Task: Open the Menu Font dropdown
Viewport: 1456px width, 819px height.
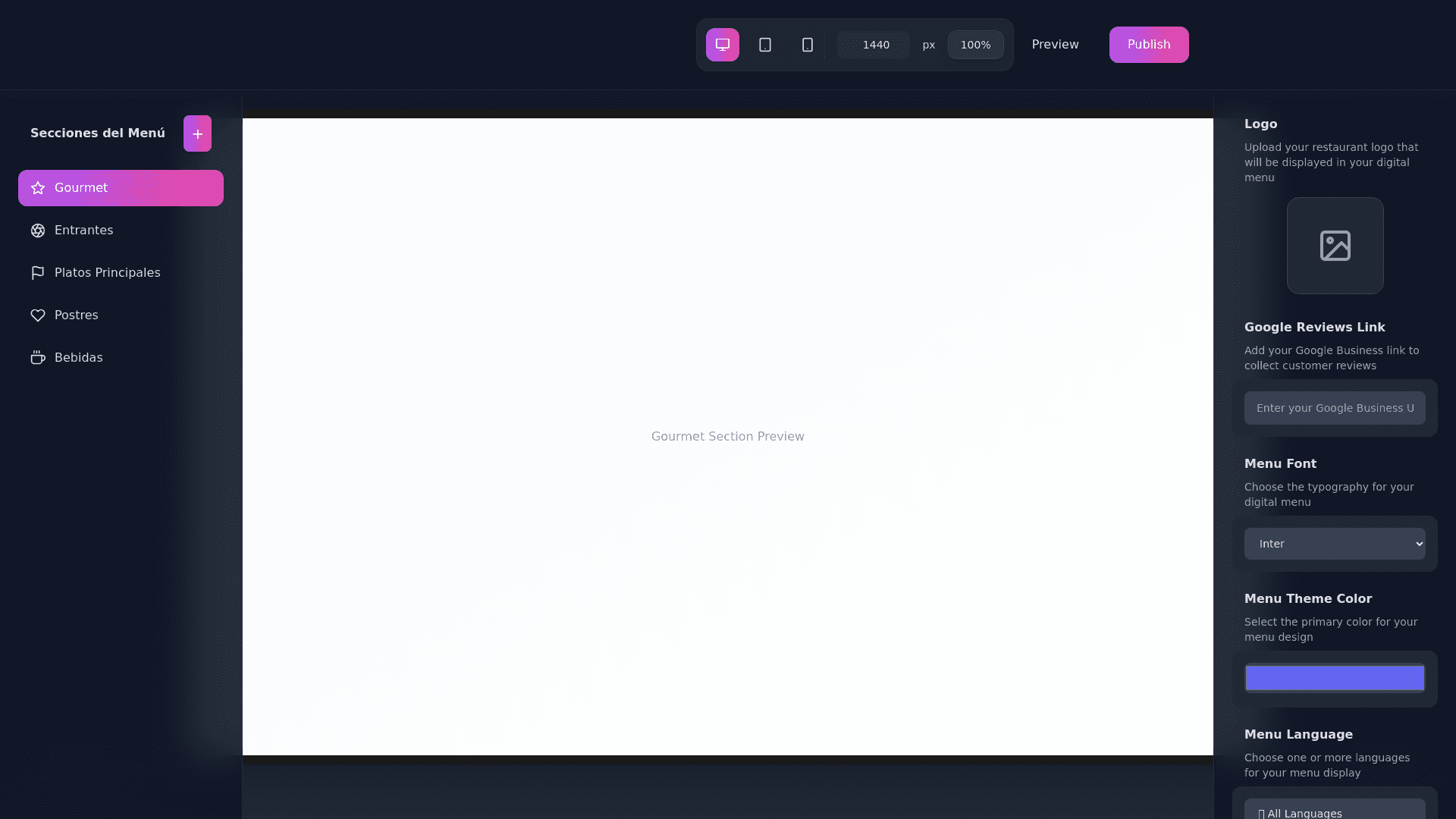Action: pyautogui.click(x=1334, y=544)
